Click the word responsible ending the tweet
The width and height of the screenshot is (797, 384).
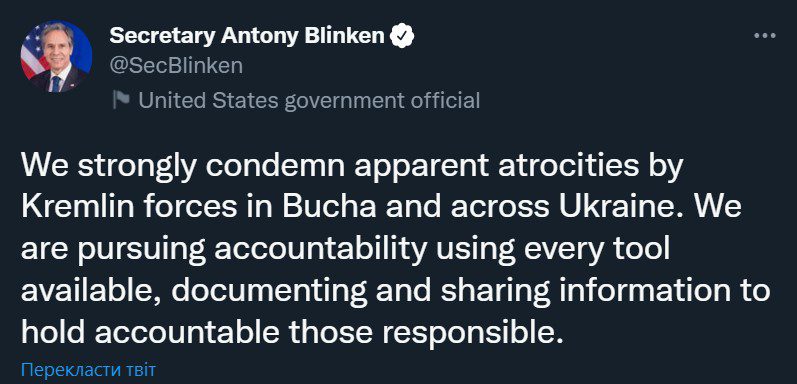pos(472,333)
